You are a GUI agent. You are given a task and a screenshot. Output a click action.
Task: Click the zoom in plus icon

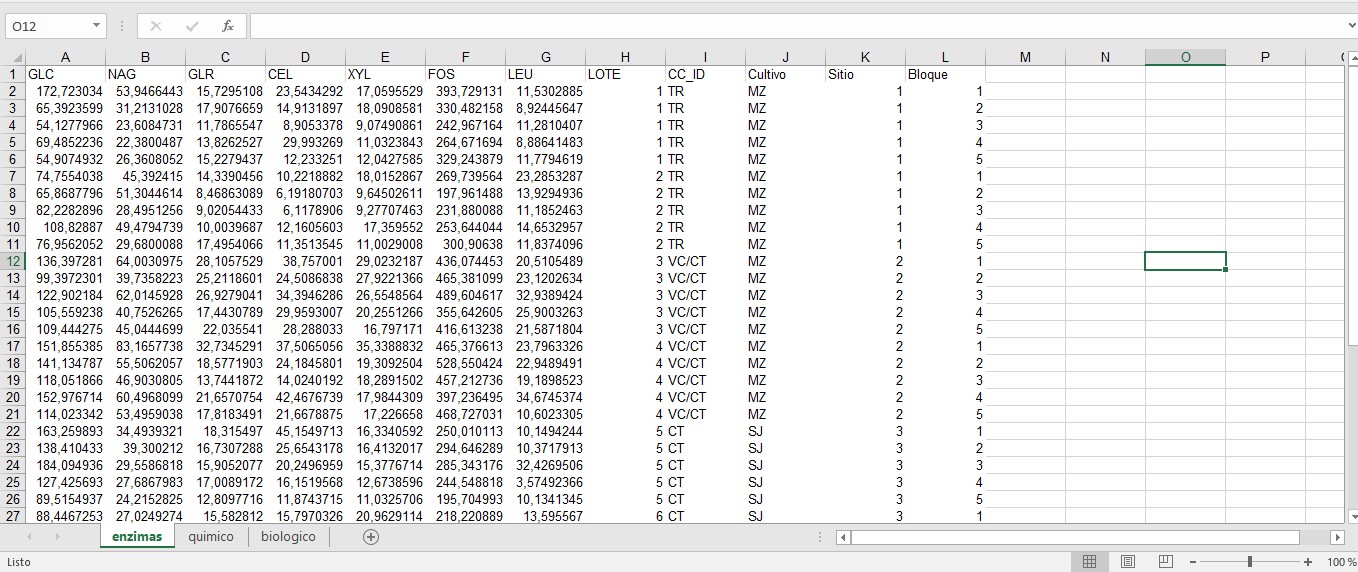point(1308,562)
